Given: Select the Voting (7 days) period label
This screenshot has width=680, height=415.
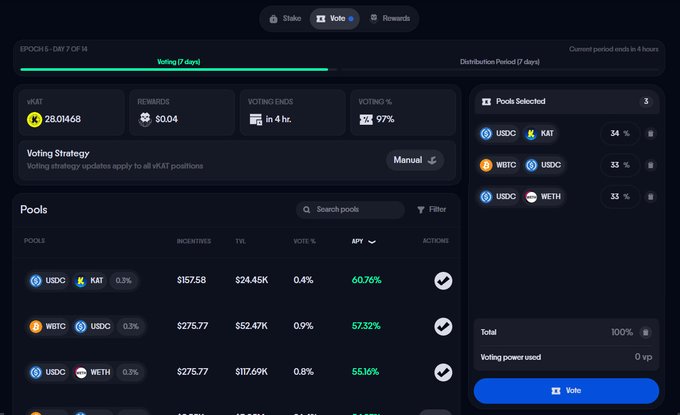Looking at the screenshot, I should 178,62.
